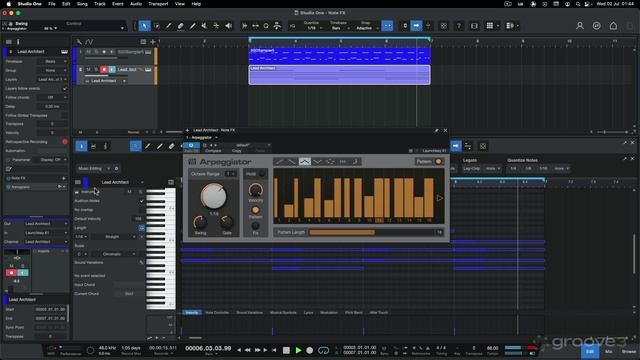This screenshot has width=640, height=360.
Task: Click the arpeggiator Gate knob
Action: (x=227, y=222)
